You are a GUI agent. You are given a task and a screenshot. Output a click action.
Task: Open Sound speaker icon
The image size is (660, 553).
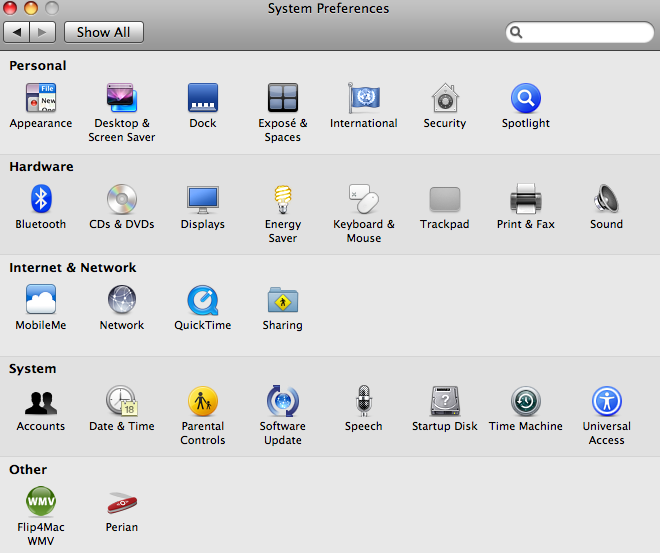pos(607,199)
